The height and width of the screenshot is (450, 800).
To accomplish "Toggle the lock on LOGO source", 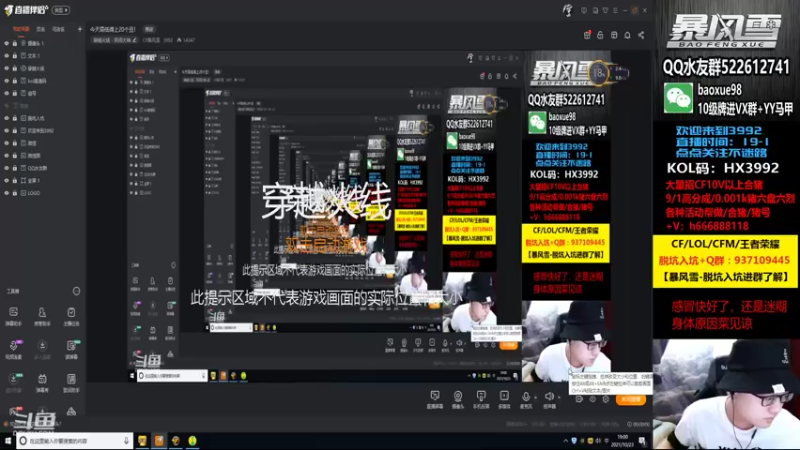I will pyautogui.click(x=15, y=193).
